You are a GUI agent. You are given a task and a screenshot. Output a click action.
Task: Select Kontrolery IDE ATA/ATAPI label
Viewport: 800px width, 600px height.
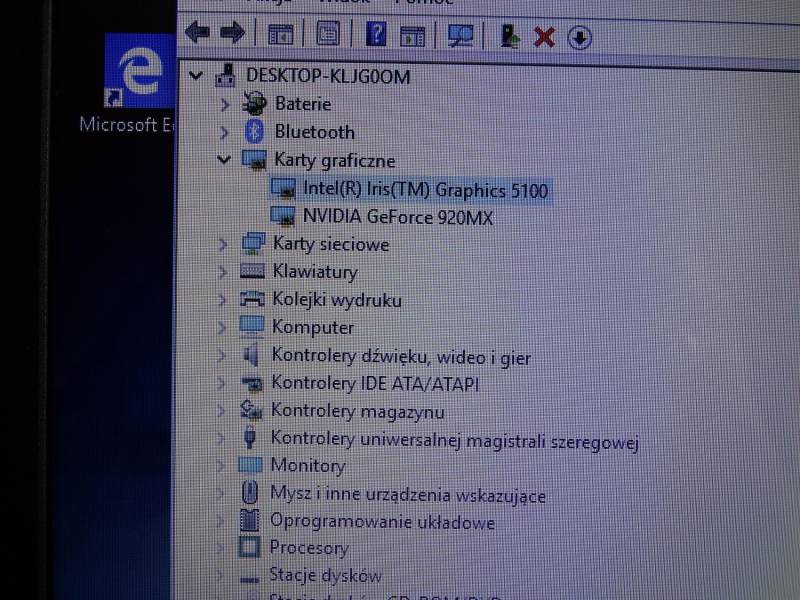click(x=375, y=383)
